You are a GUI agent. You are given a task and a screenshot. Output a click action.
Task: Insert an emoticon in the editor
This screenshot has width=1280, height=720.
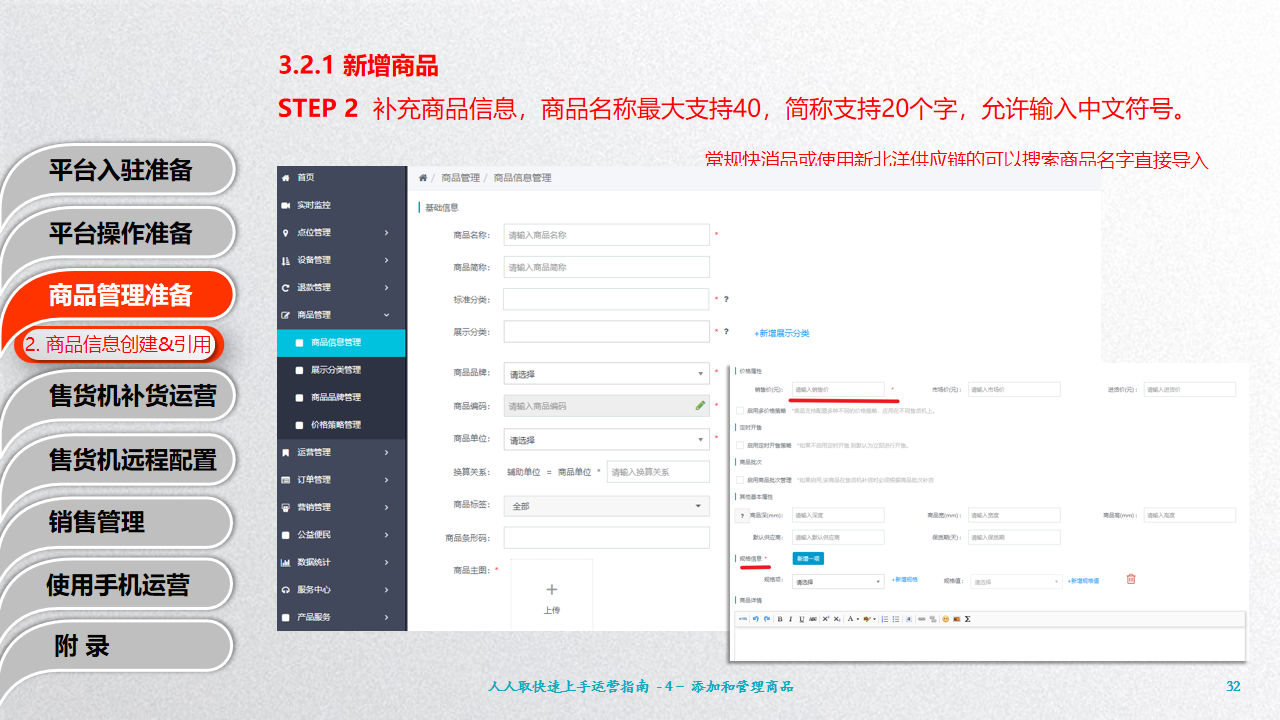click(946, 619)
